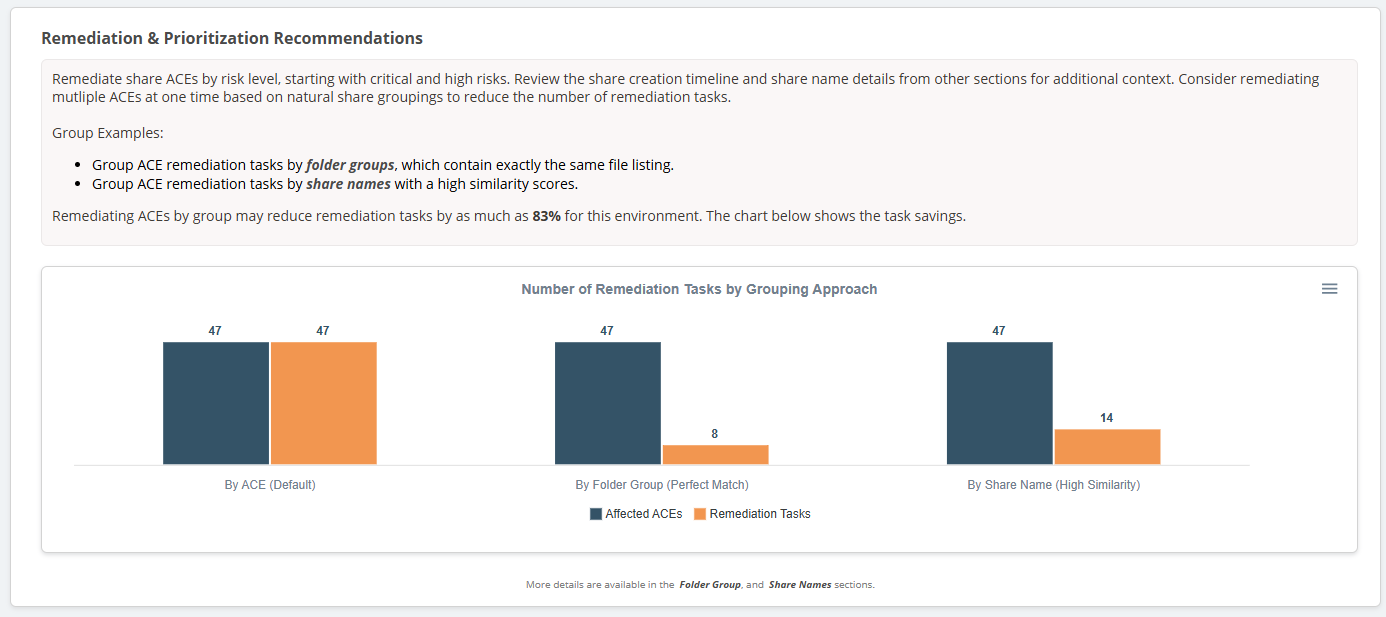Click the dark blue Affected ACEs legend swatch
The image size is (1386, 617).
click(596, 514)
